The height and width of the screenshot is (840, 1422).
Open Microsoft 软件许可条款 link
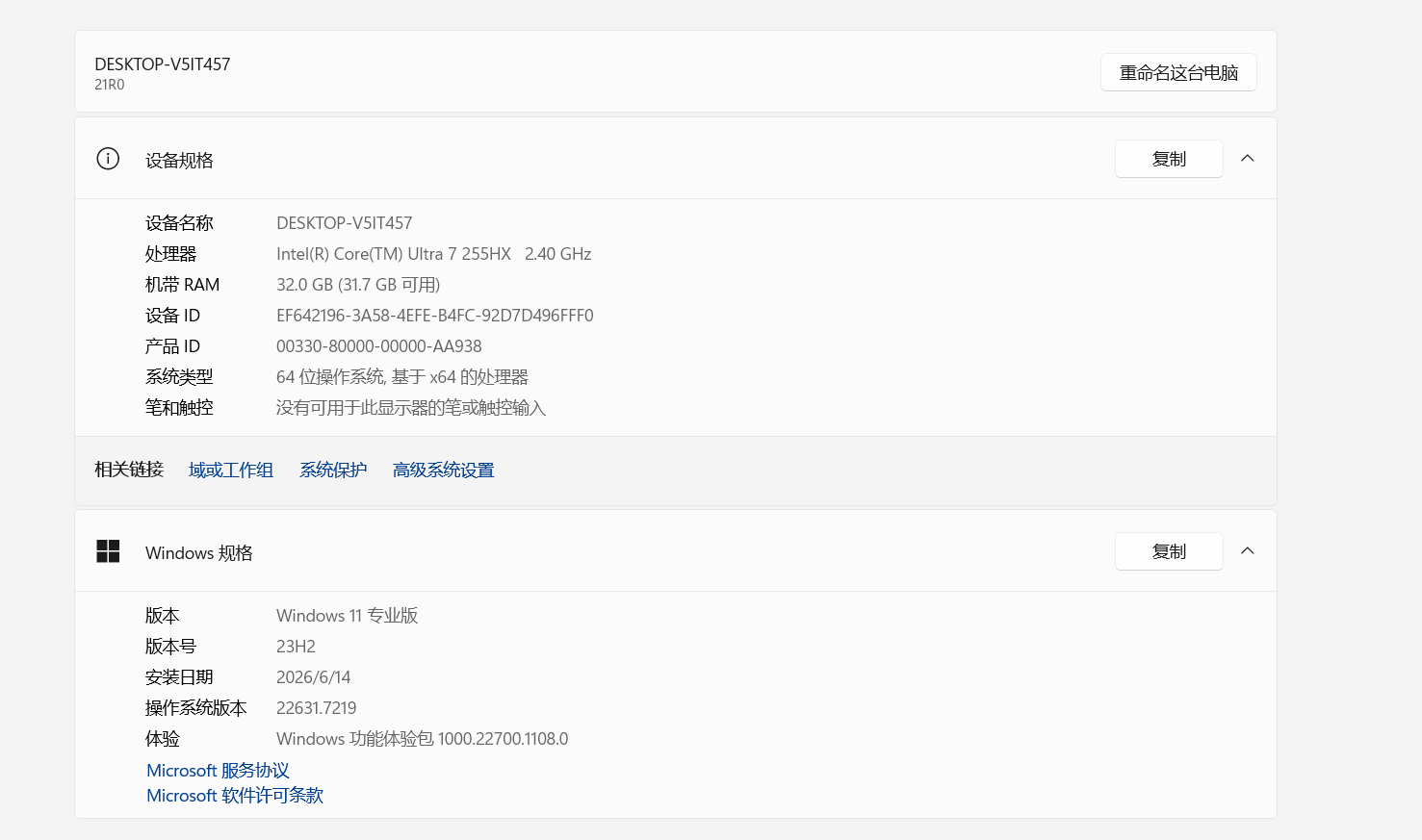[x=235, y=796]
